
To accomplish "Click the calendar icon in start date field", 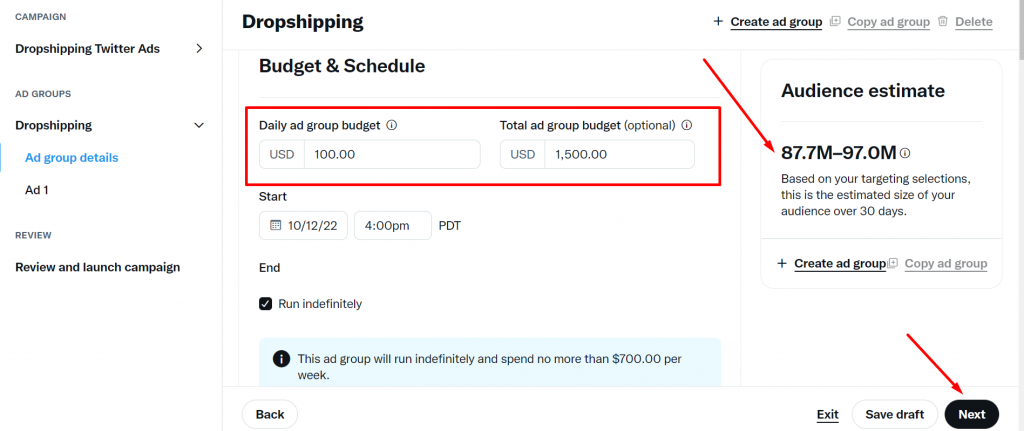I will click(x=275, y=225).
